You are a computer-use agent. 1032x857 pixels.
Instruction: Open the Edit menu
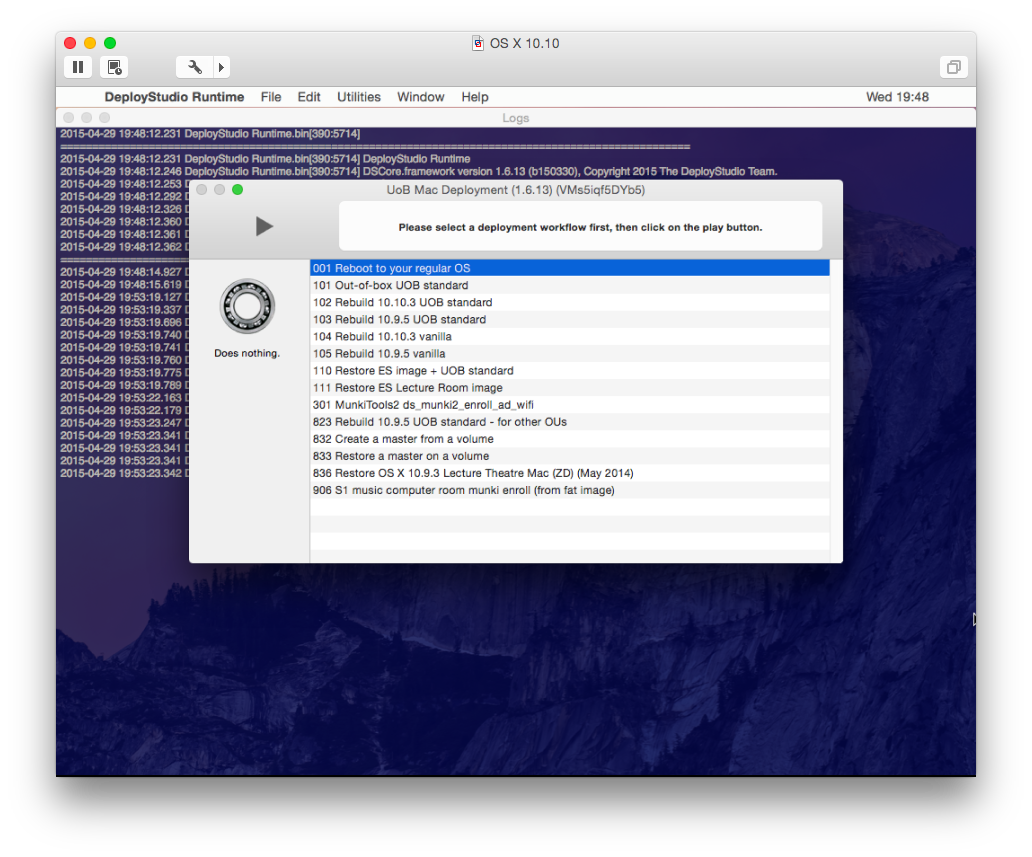tap(309, 97)
